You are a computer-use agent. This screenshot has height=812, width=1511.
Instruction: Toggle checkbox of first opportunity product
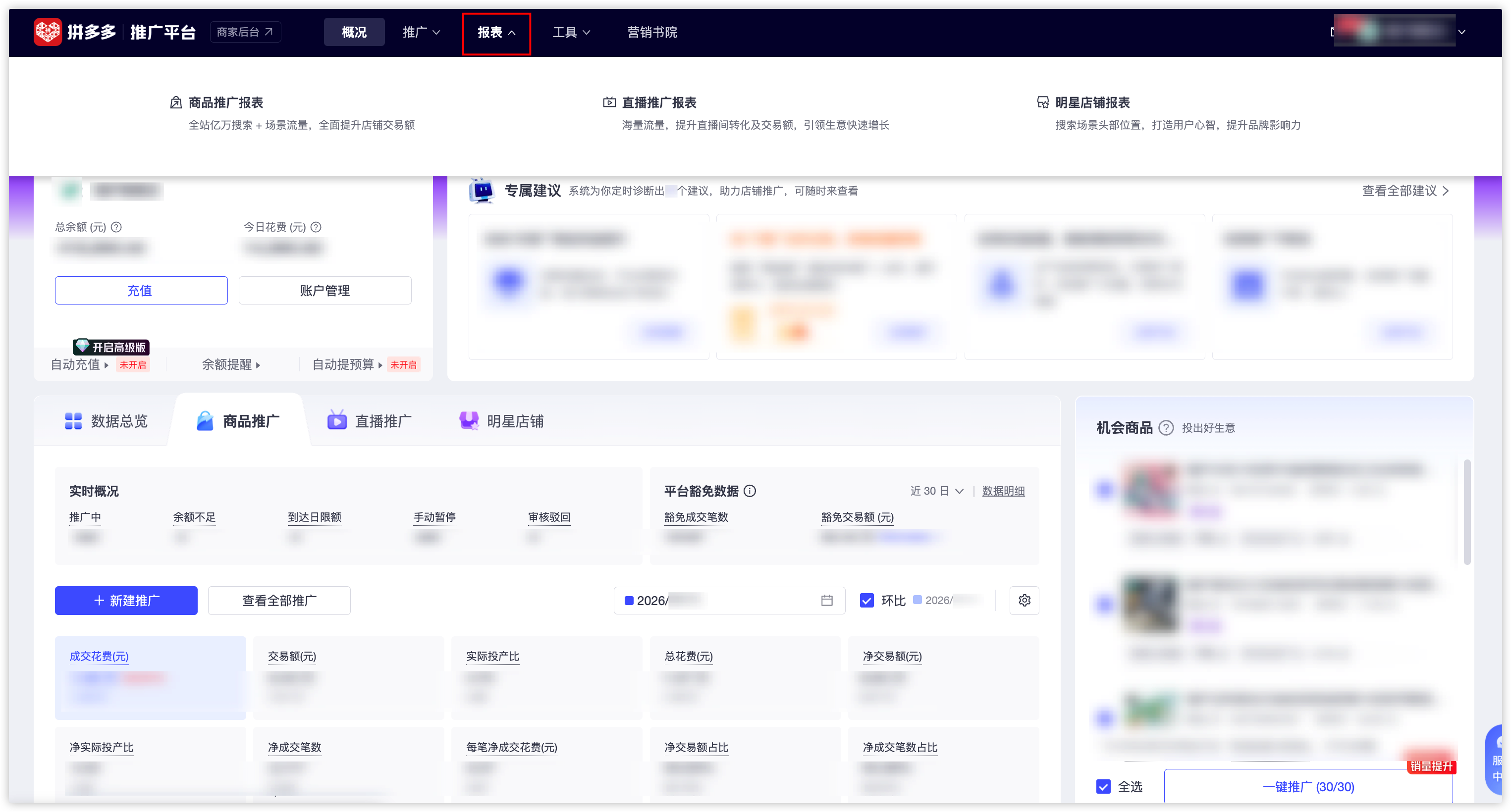[x=1105, y=489]
